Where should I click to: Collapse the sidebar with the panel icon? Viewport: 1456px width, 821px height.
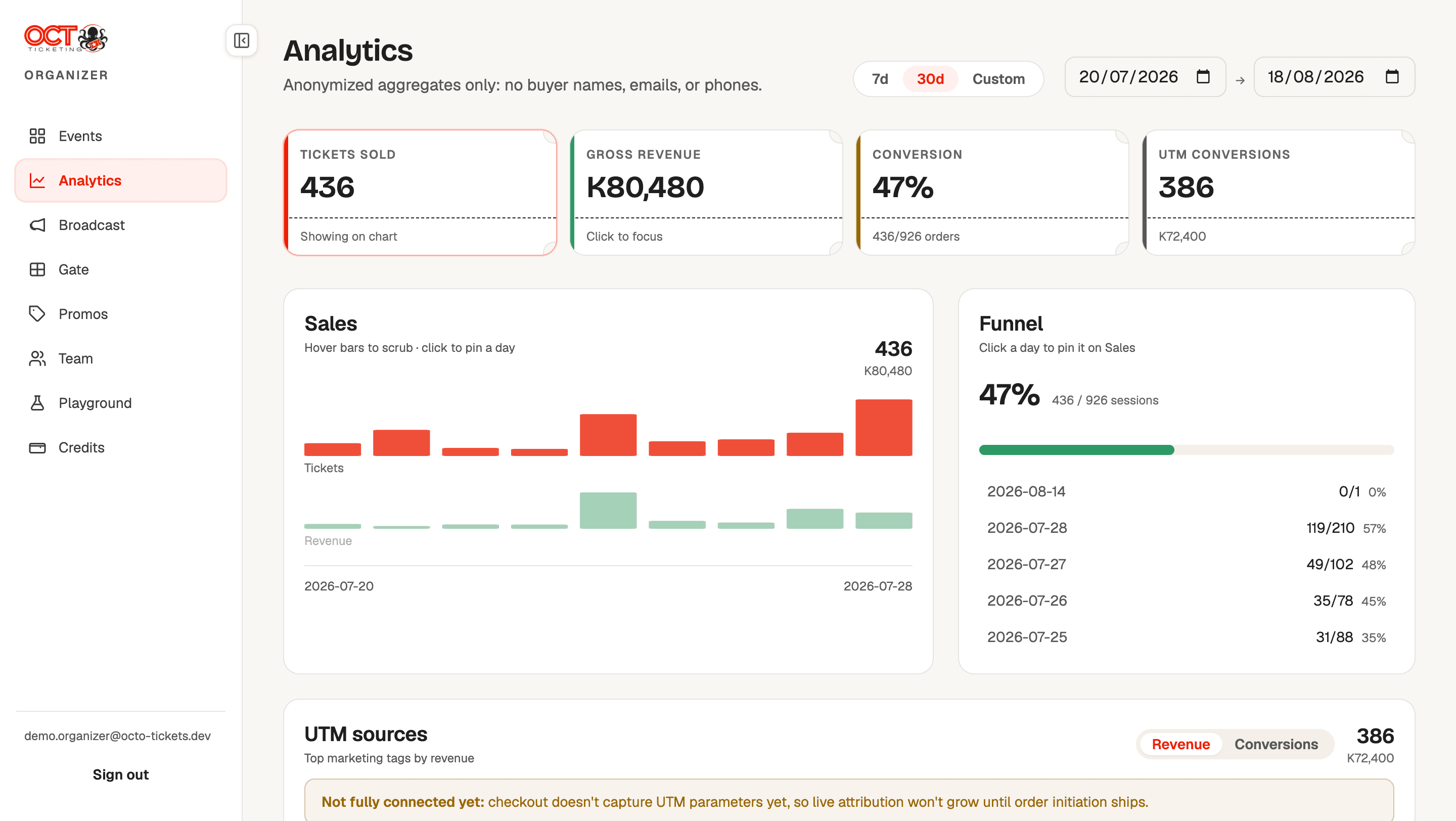click(x=241, y=40)
